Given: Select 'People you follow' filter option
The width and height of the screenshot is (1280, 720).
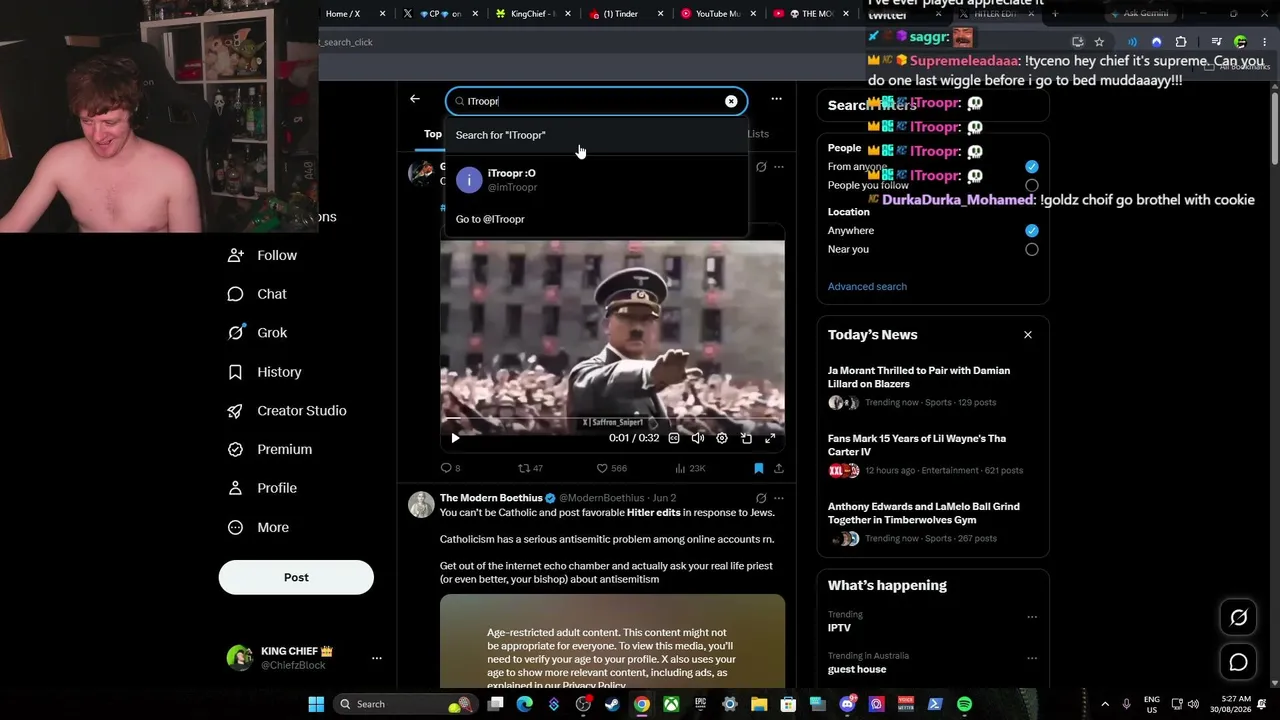Looking at the screenshot, I should (1032, 185).
